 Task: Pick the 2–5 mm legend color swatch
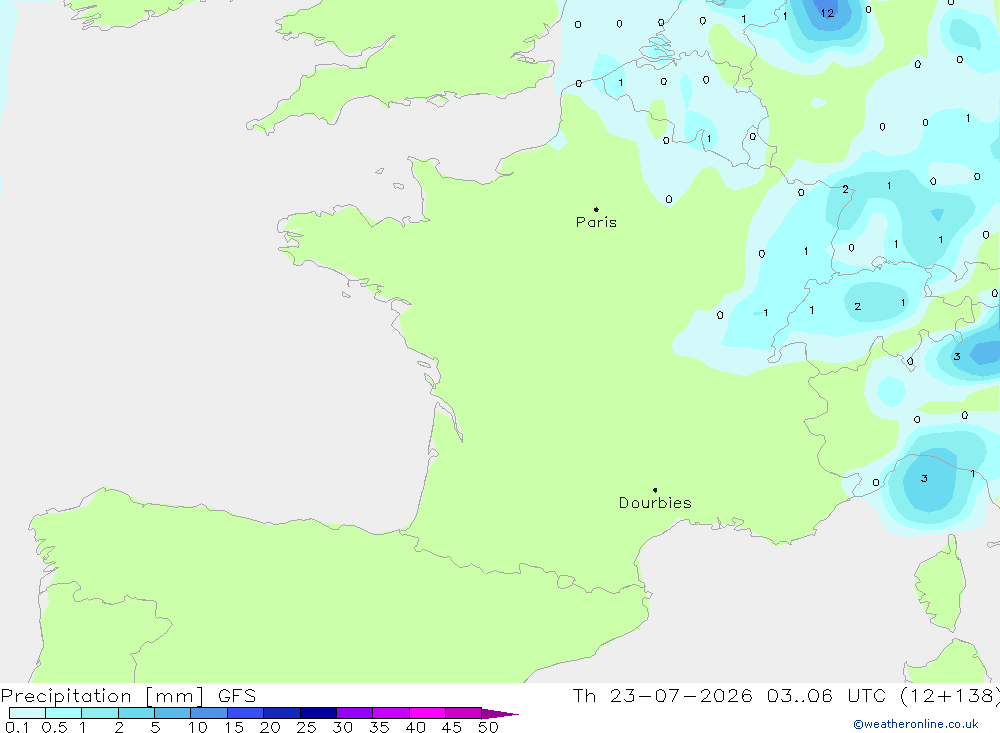pos(136,713)
